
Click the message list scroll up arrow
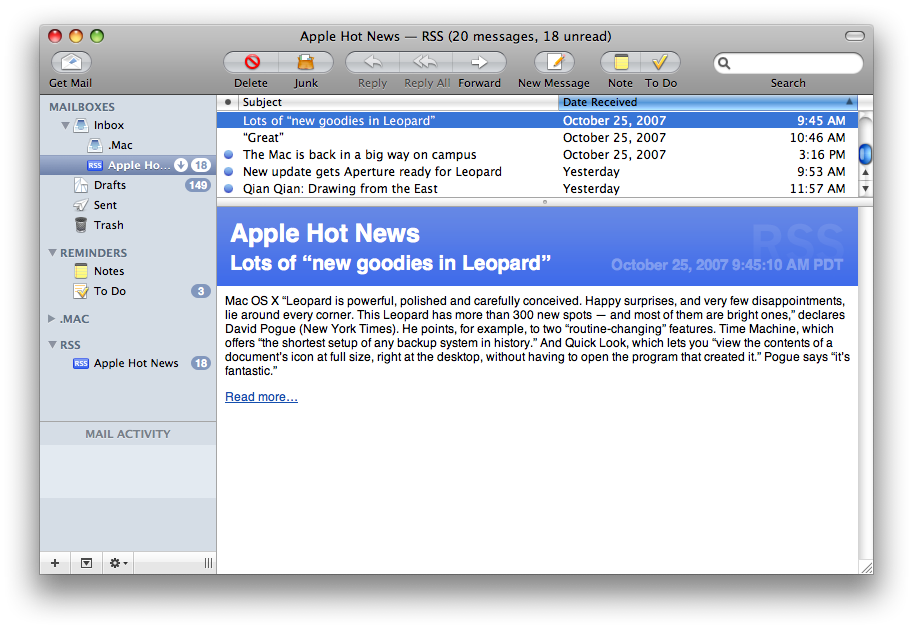(865, 172)
